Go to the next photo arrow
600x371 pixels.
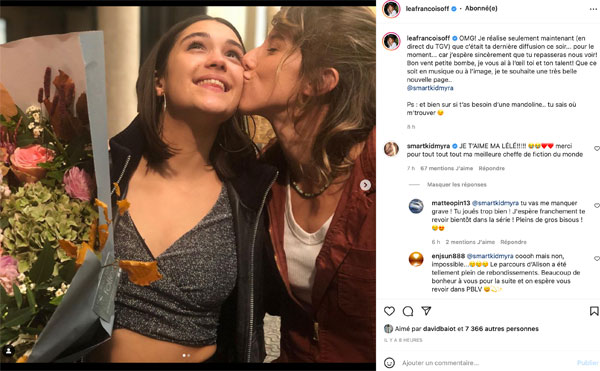click(365, 185)
